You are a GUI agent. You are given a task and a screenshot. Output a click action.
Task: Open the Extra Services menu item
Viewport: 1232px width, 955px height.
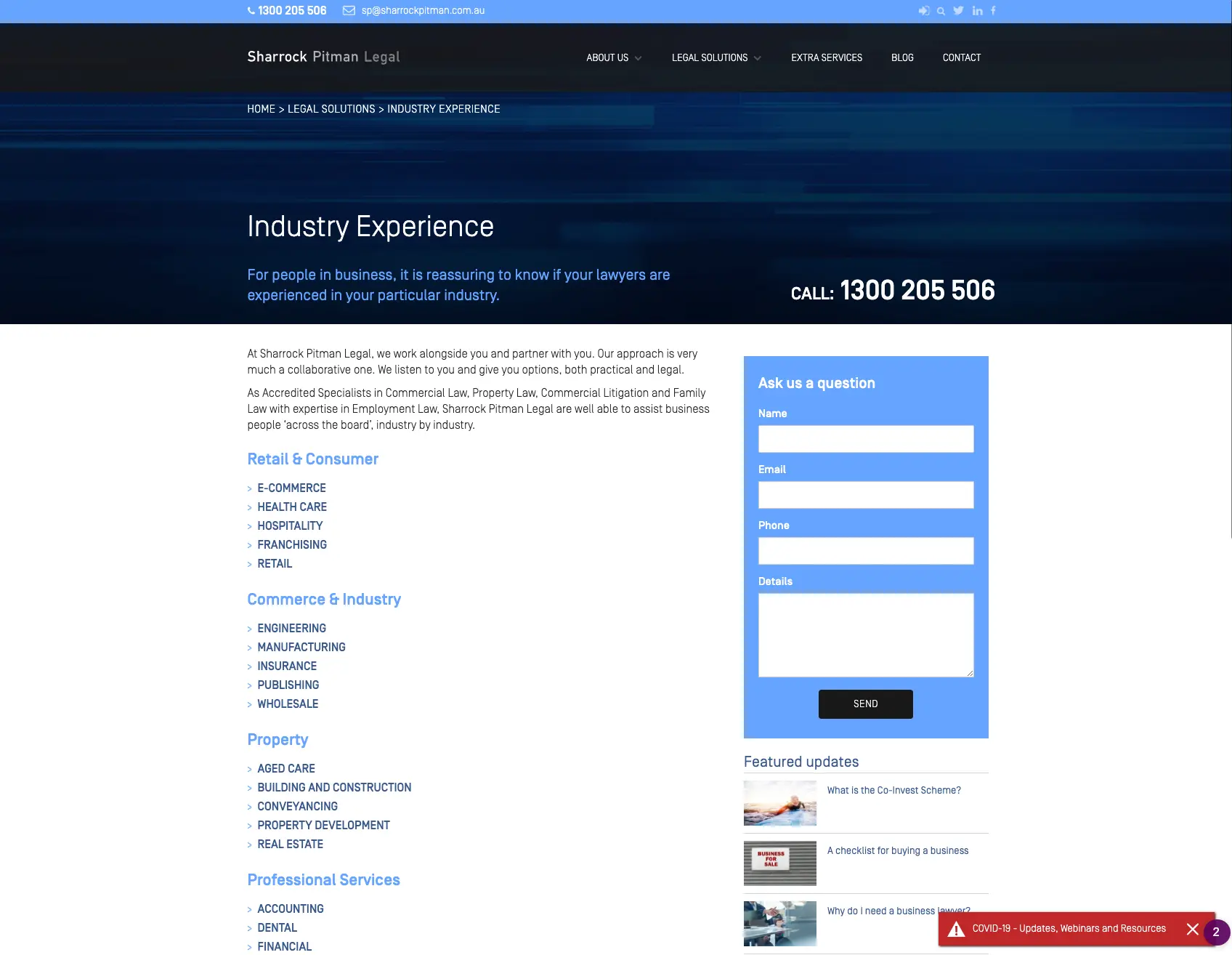tap(827, 58)
